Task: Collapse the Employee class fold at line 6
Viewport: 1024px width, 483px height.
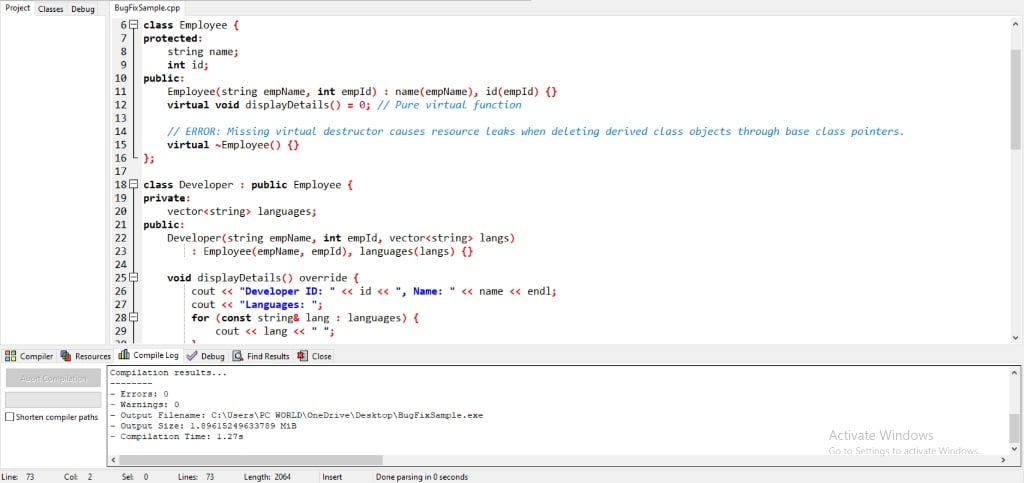Action: (x=133, y=25)
